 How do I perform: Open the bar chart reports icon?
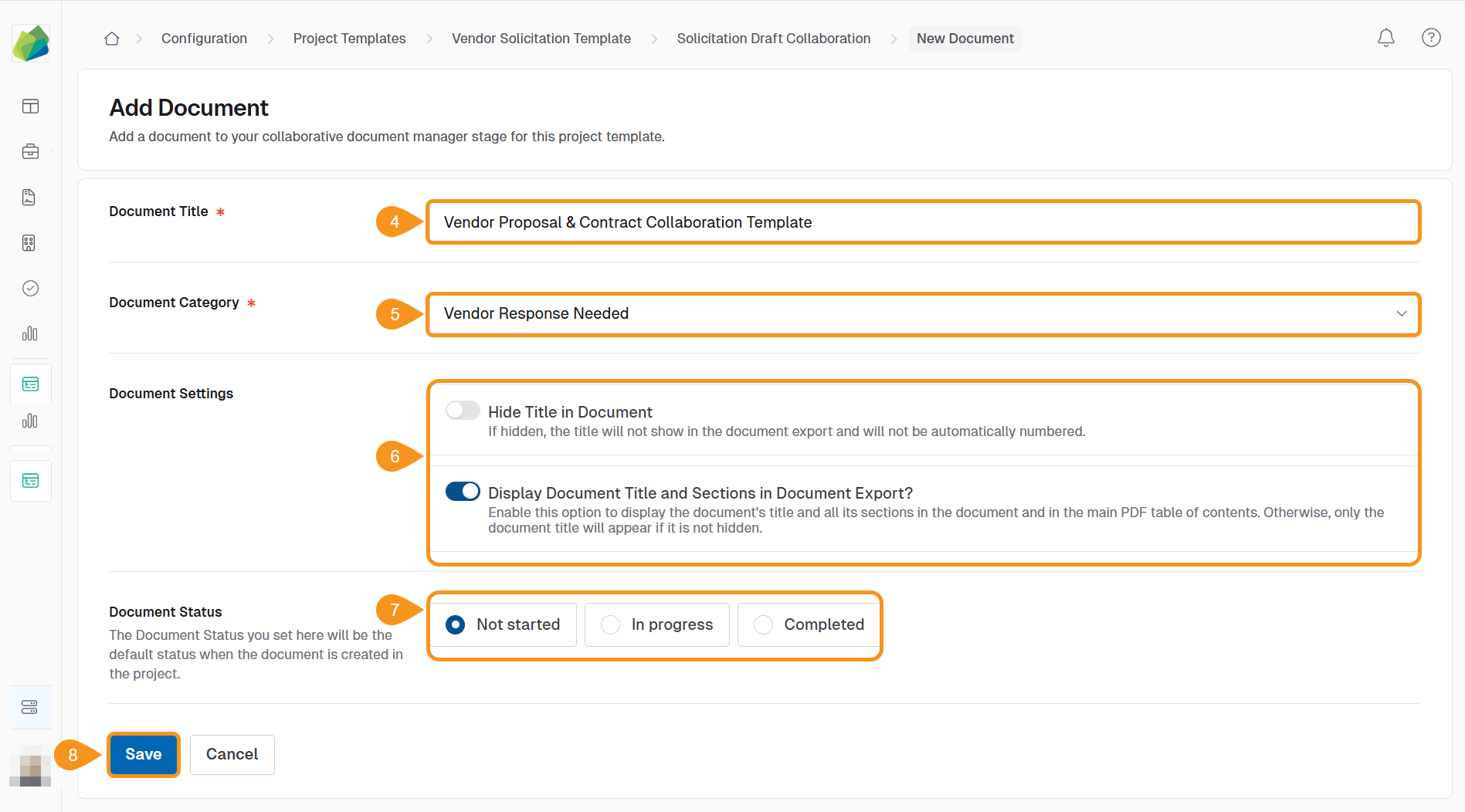coord(30,333)
